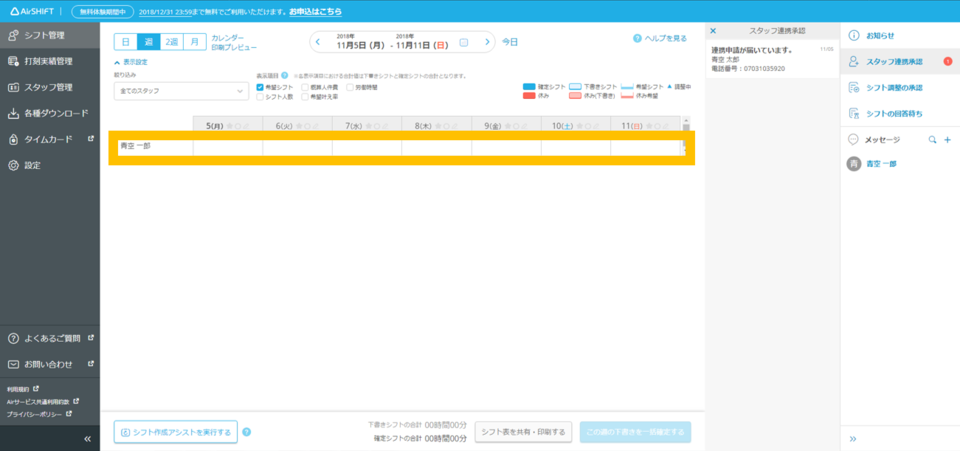Collapse the left sidebar with double chevron
Screen dimensions: 960x451
87,439
